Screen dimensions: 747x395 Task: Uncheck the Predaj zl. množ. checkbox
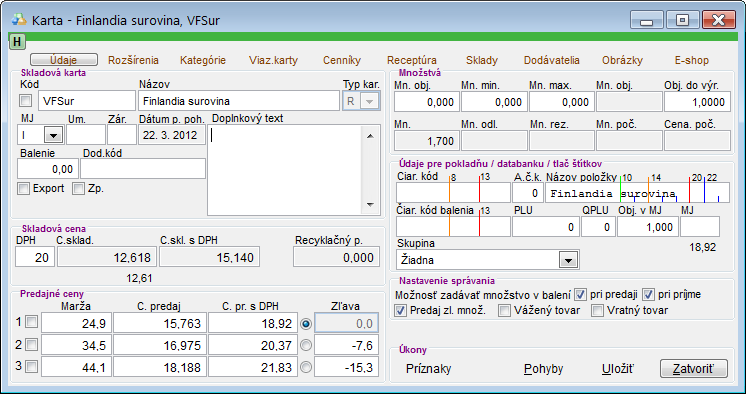401,311
